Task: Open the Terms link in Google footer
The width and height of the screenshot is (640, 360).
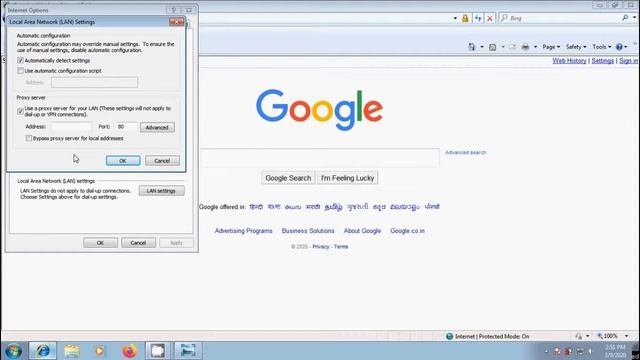Action: point(341,247)
